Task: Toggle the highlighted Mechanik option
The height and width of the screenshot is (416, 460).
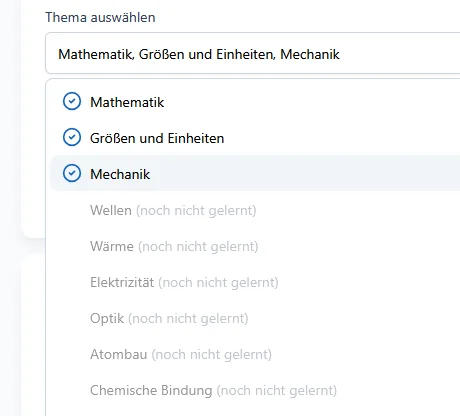Action: (x=255, y=173)
